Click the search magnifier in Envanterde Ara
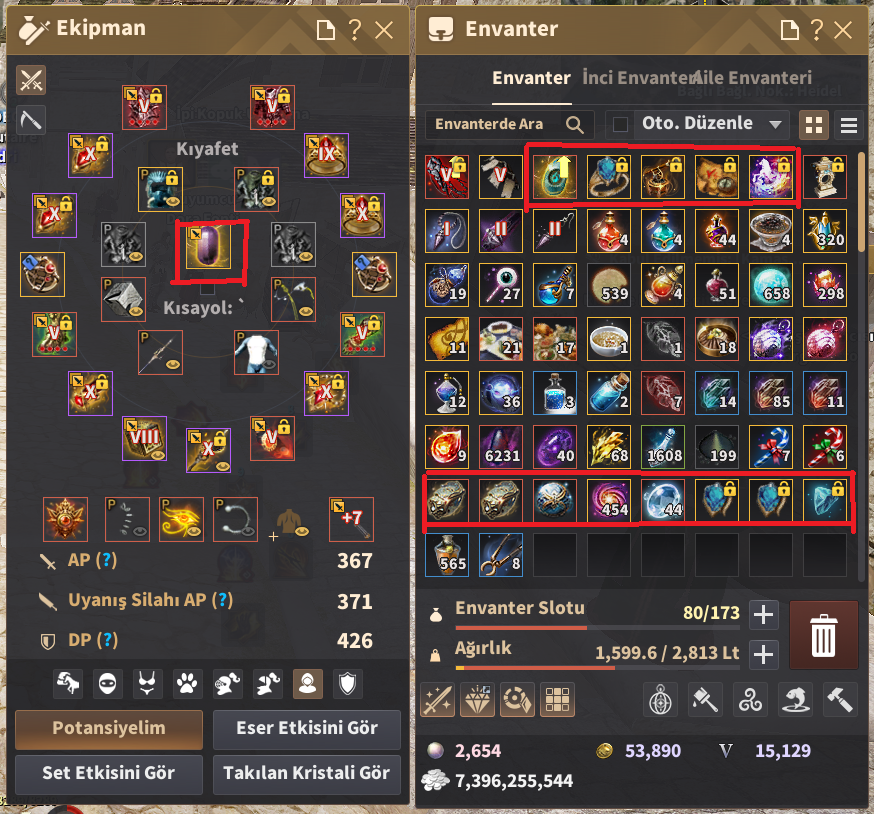This screenshot has height=814, width=874. [x=575, y=124]
